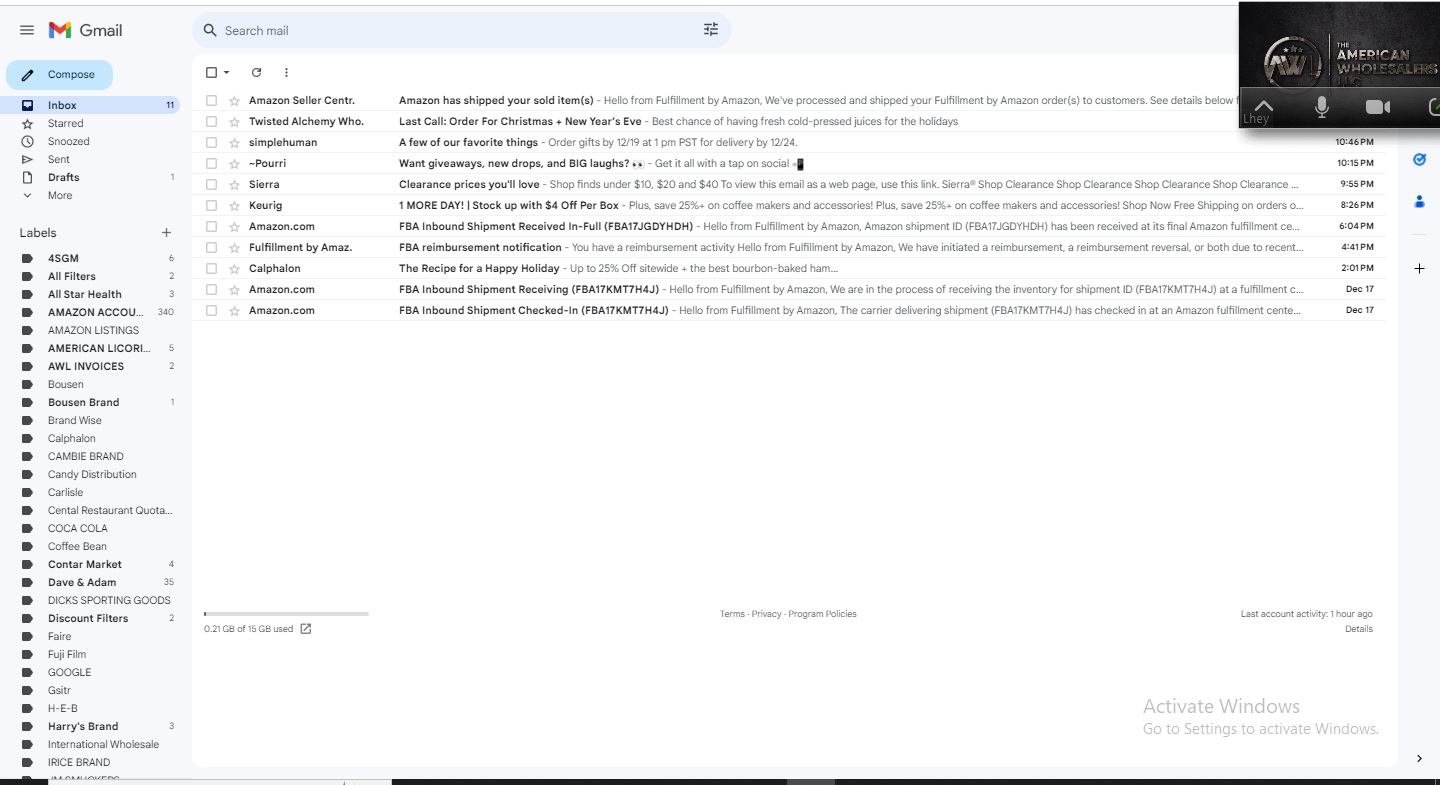This screenshot has height=785, width=1440.
Task: Create a new label with plus icon
Action: (166, 233)
